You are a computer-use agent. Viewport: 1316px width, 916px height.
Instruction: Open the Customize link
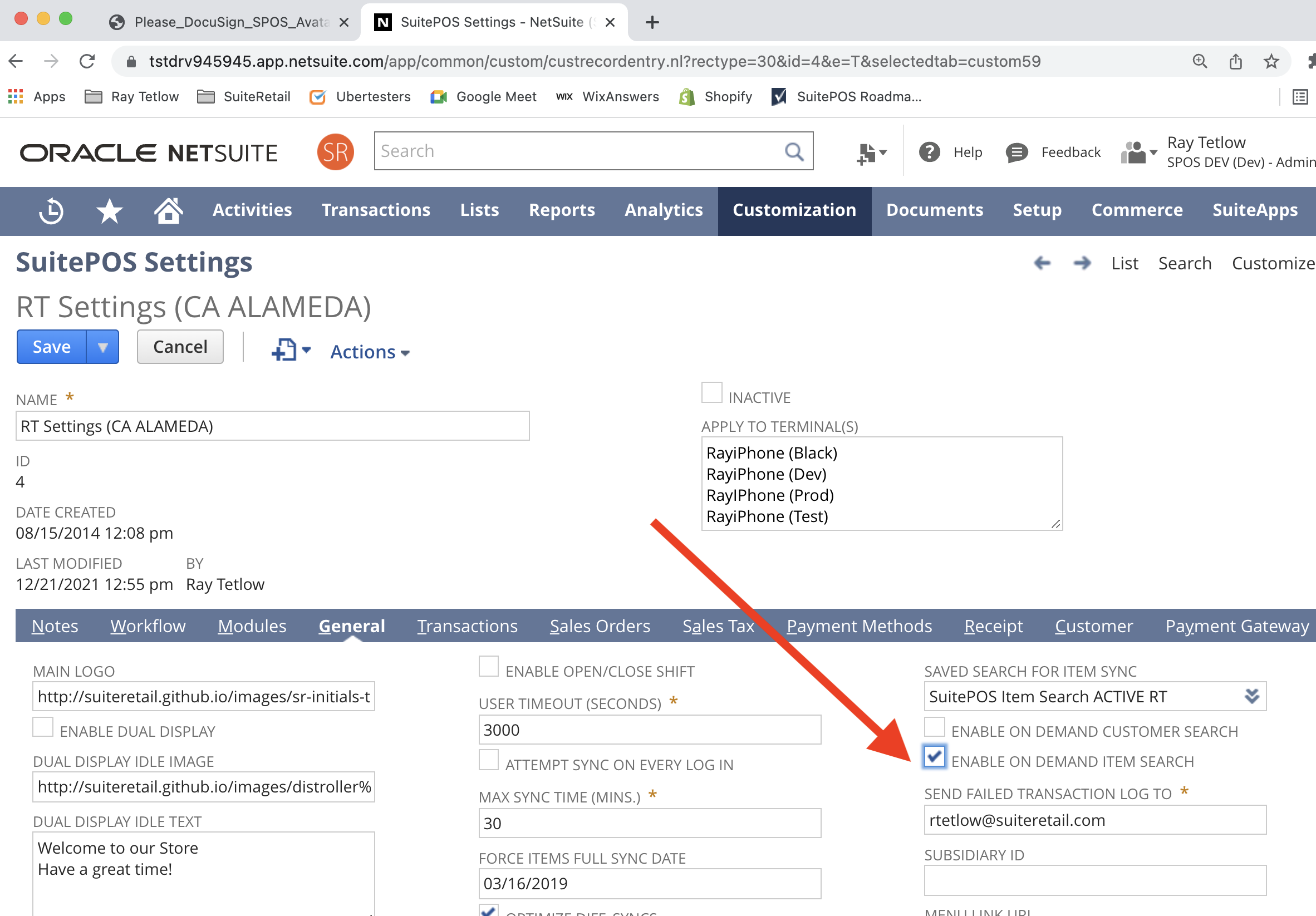click(x=1273, y=264)
